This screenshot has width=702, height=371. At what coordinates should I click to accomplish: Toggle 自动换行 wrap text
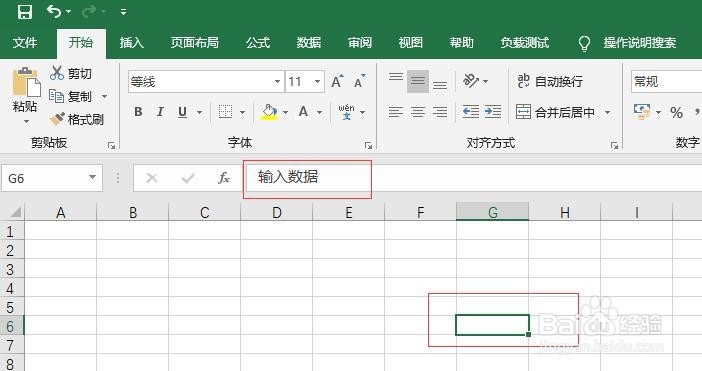click(550, 81)
